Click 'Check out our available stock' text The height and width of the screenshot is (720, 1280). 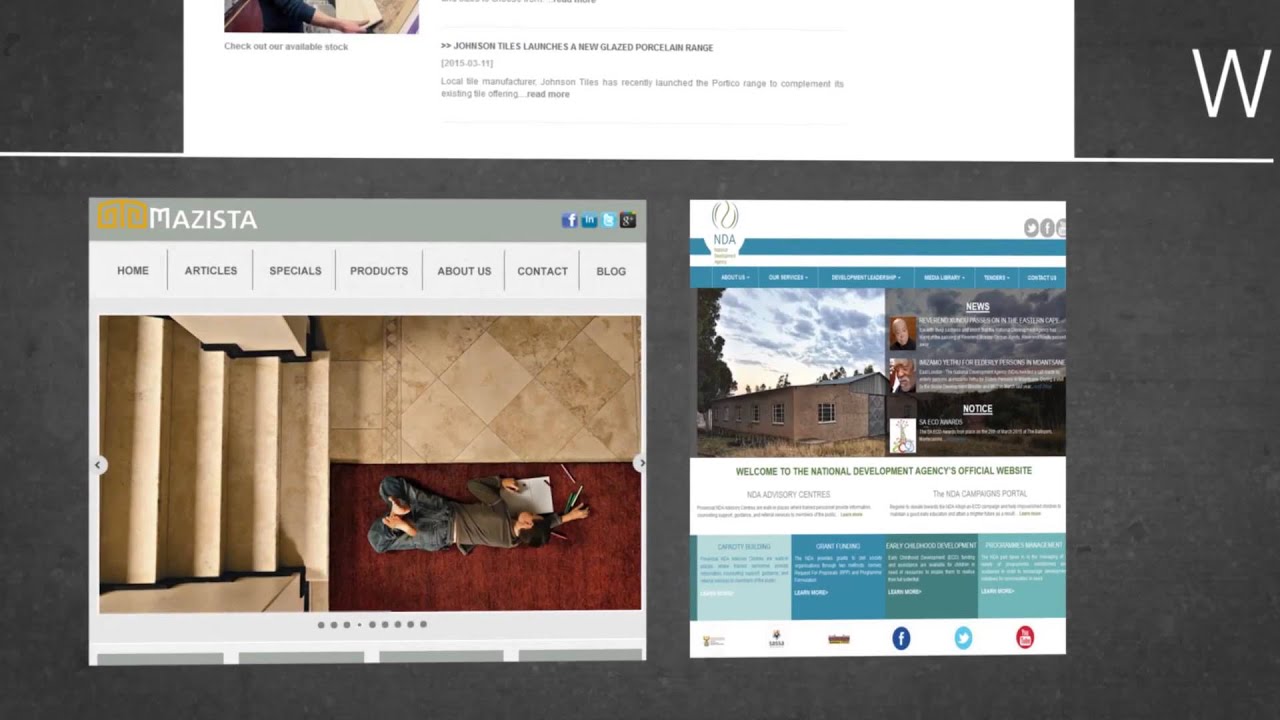[x=286, y=47]
